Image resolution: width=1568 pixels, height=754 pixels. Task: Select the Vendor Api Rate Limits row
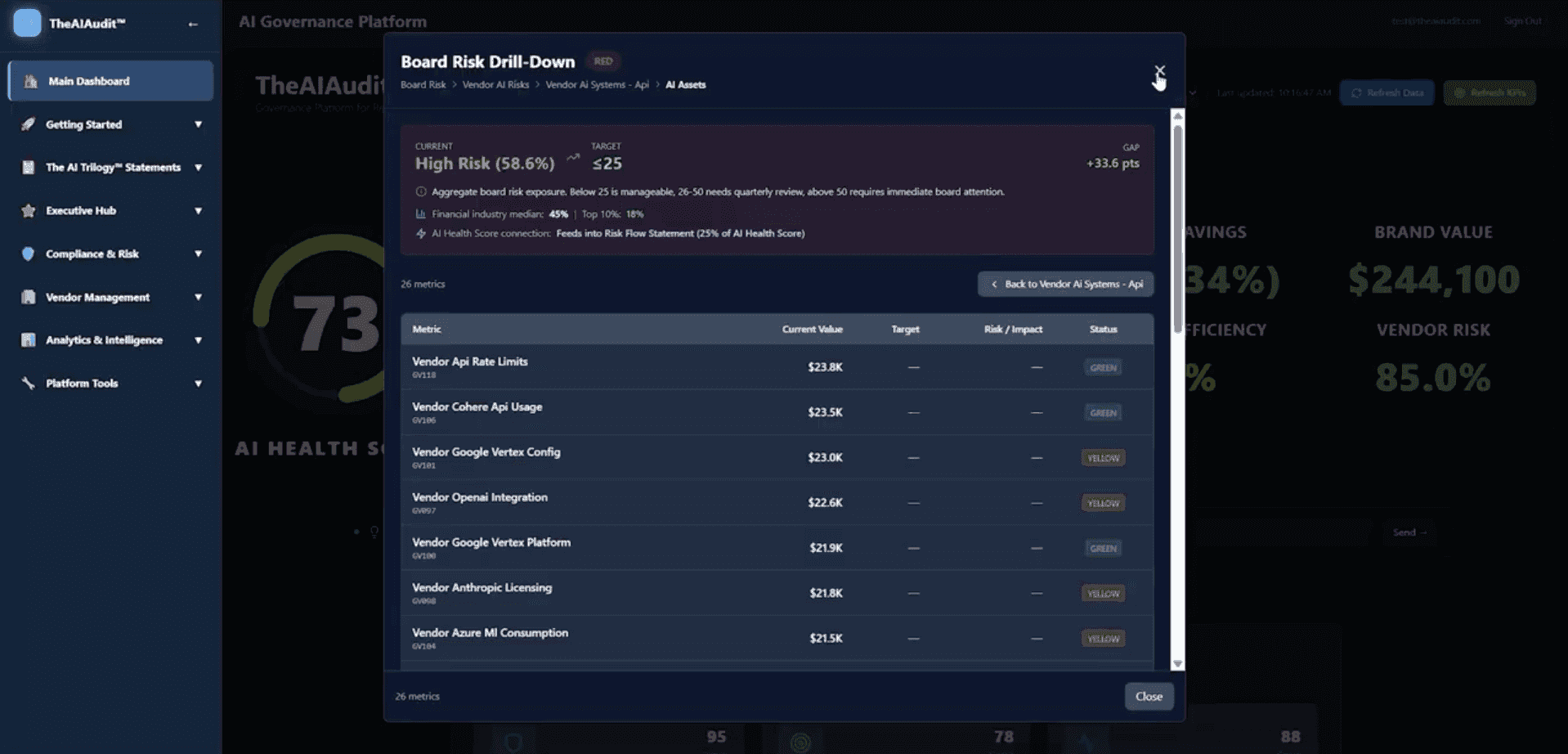point(777,366)
